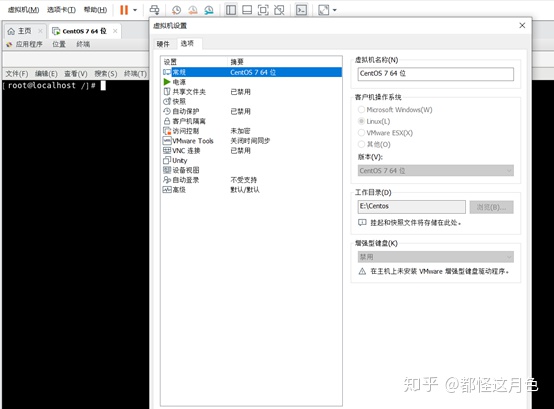554x409 pixels.
Task: Open the terminal 编辑(E) menu
Action: tap(46, 73)
